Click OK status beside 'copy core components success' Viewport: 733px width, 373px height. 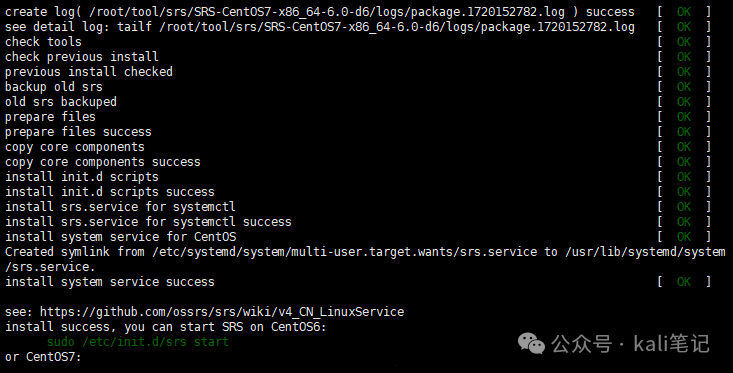click(x=683, y=162)
